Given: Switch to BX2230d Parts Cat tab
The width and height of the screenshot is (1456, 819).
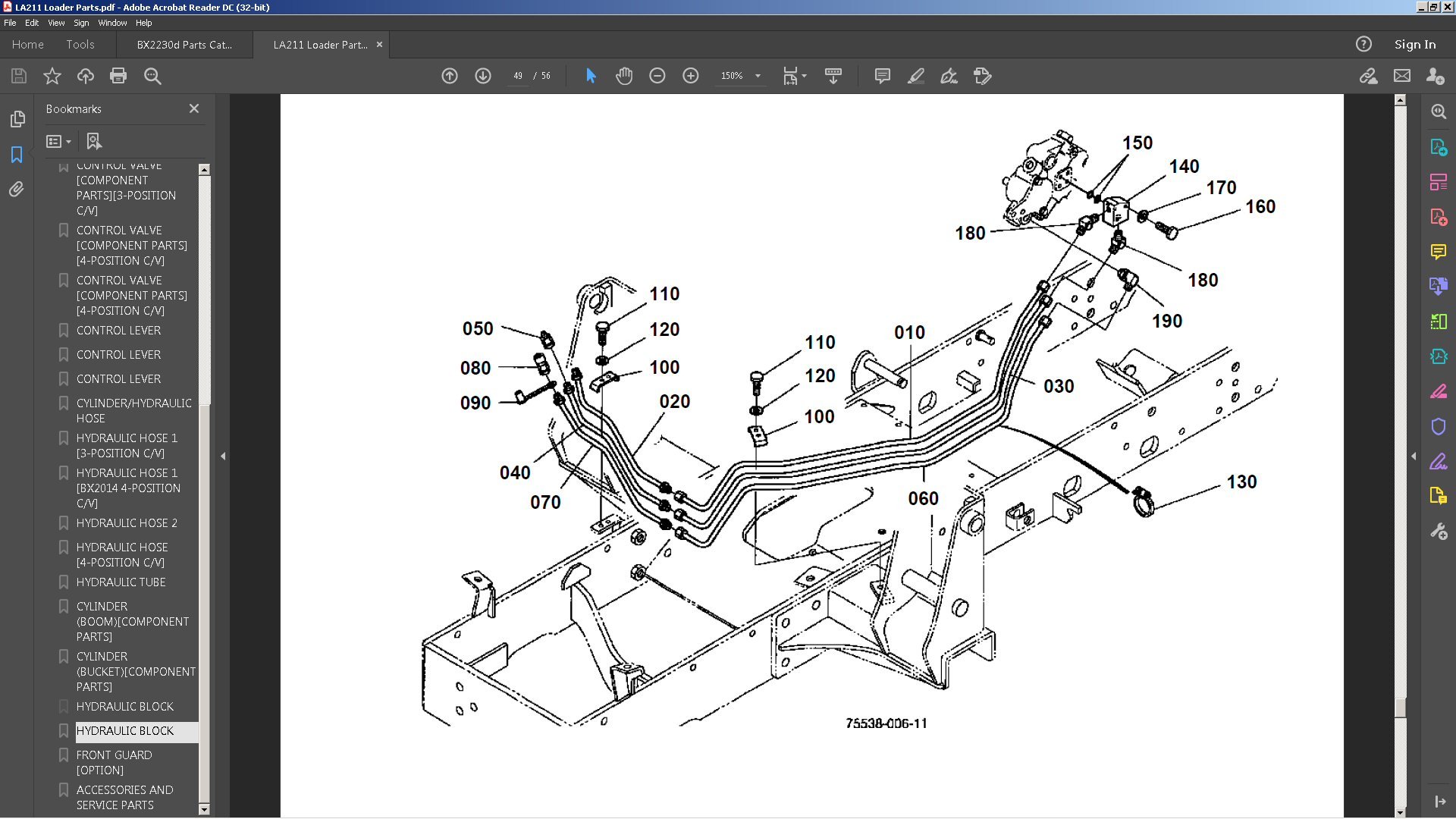Looking at the screenshot, I should click(x=184, y=45).
